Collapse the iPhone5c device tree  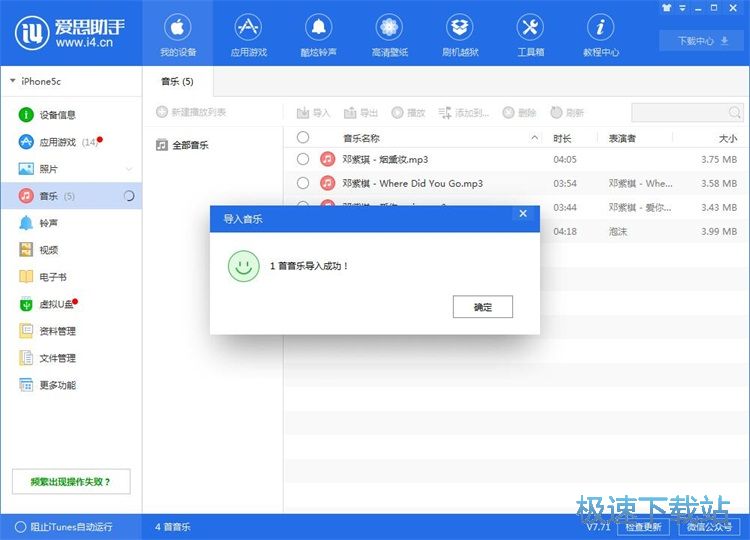click(12, 81)
